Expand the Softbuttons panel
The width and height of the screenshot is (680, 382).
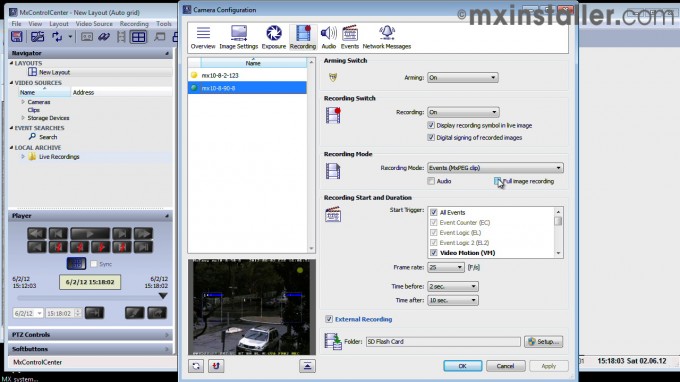click(x=90, y=349)
